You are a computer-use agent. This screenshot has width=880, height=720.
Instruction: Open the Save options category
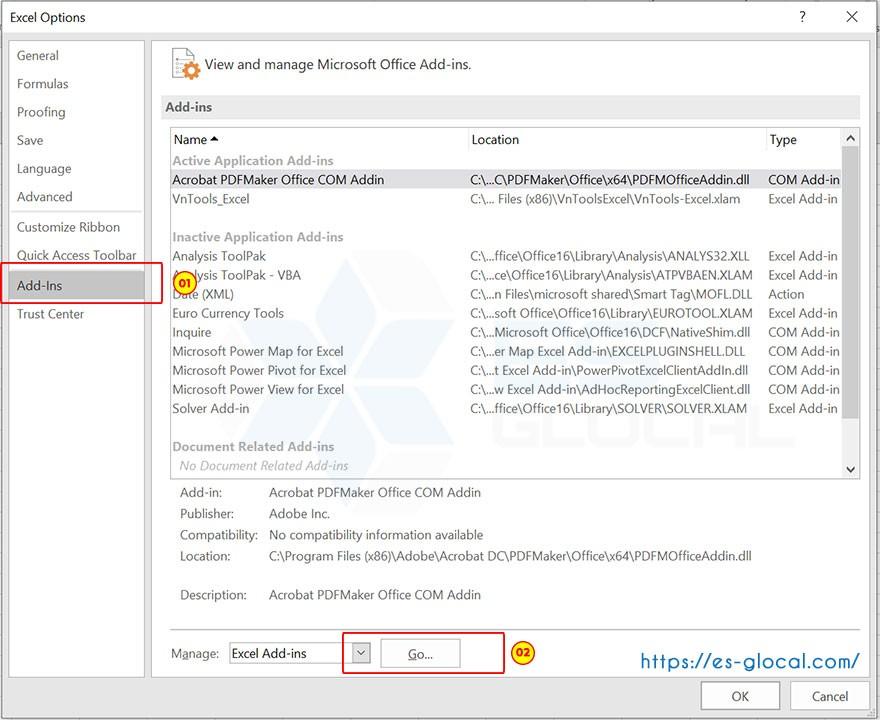(30, 140)
